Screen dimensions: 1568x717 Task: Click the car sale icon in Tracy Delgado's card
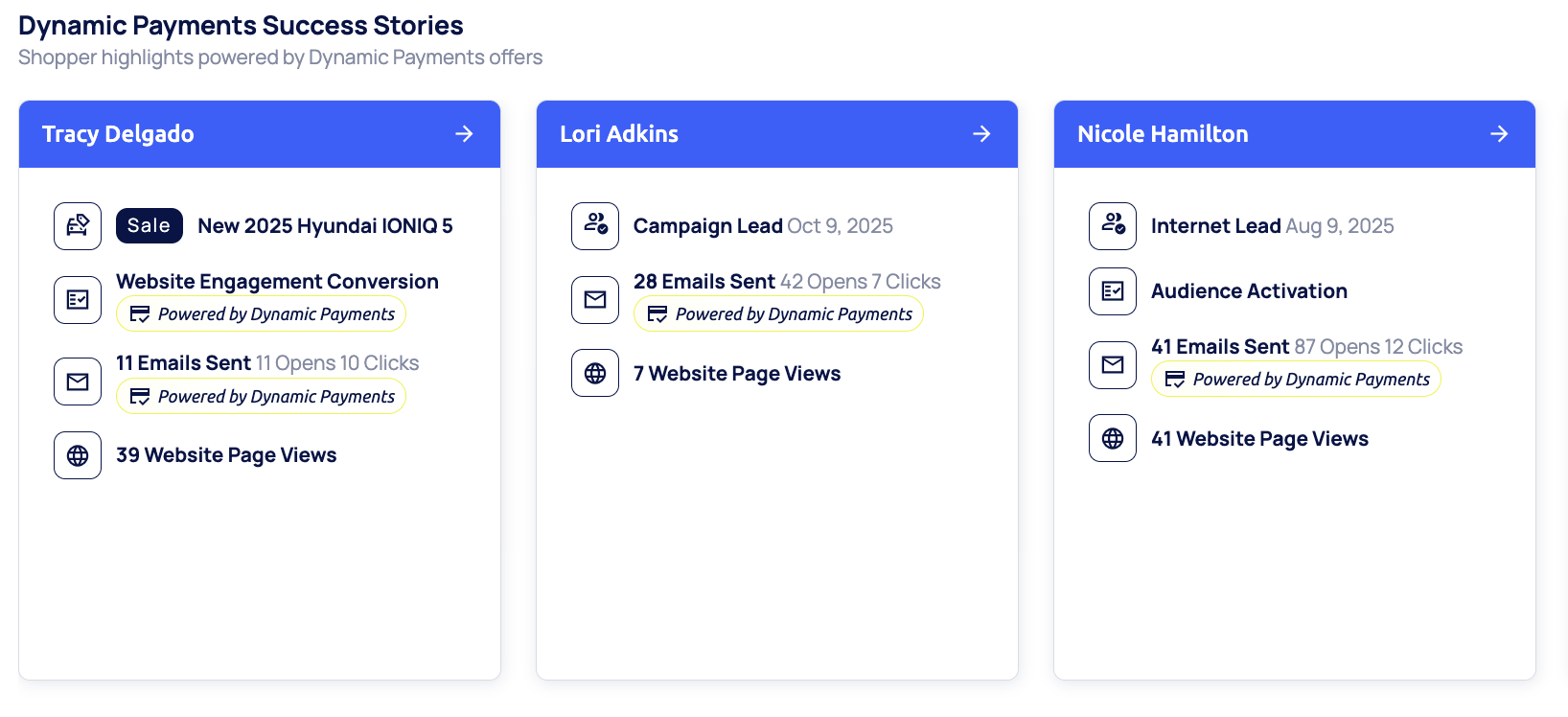coord(78,226)
